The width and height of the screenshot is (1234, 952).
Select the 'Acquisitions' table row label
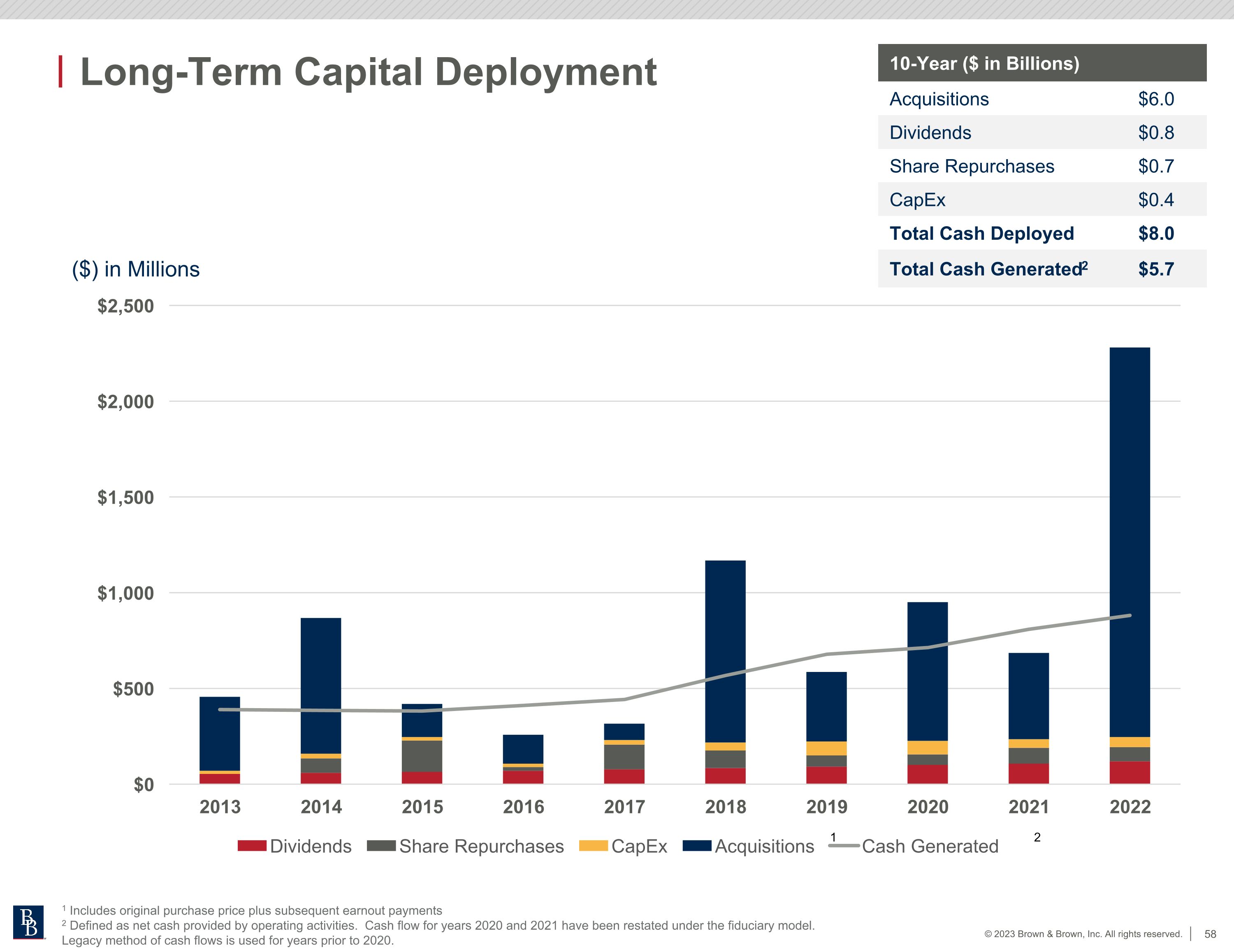(939, 99)
